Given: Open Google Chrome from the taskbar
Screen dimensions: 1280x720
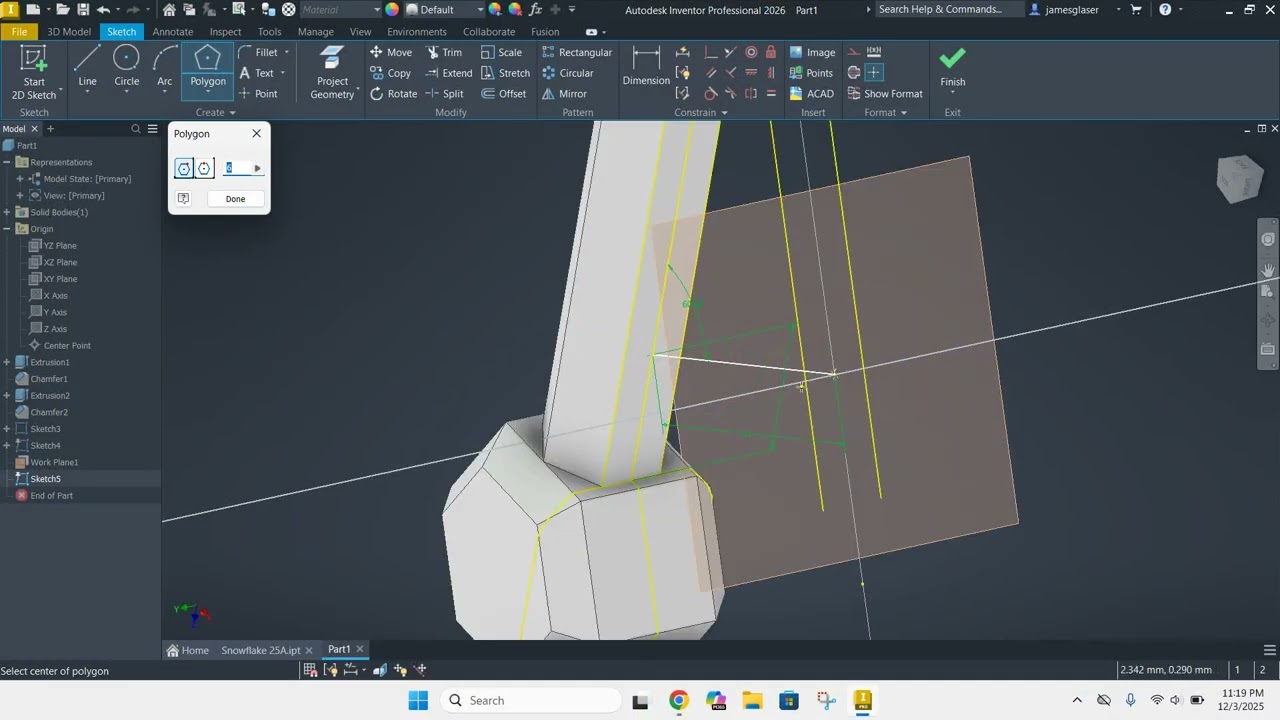Looking at the screenshot, I should point(678,701).
